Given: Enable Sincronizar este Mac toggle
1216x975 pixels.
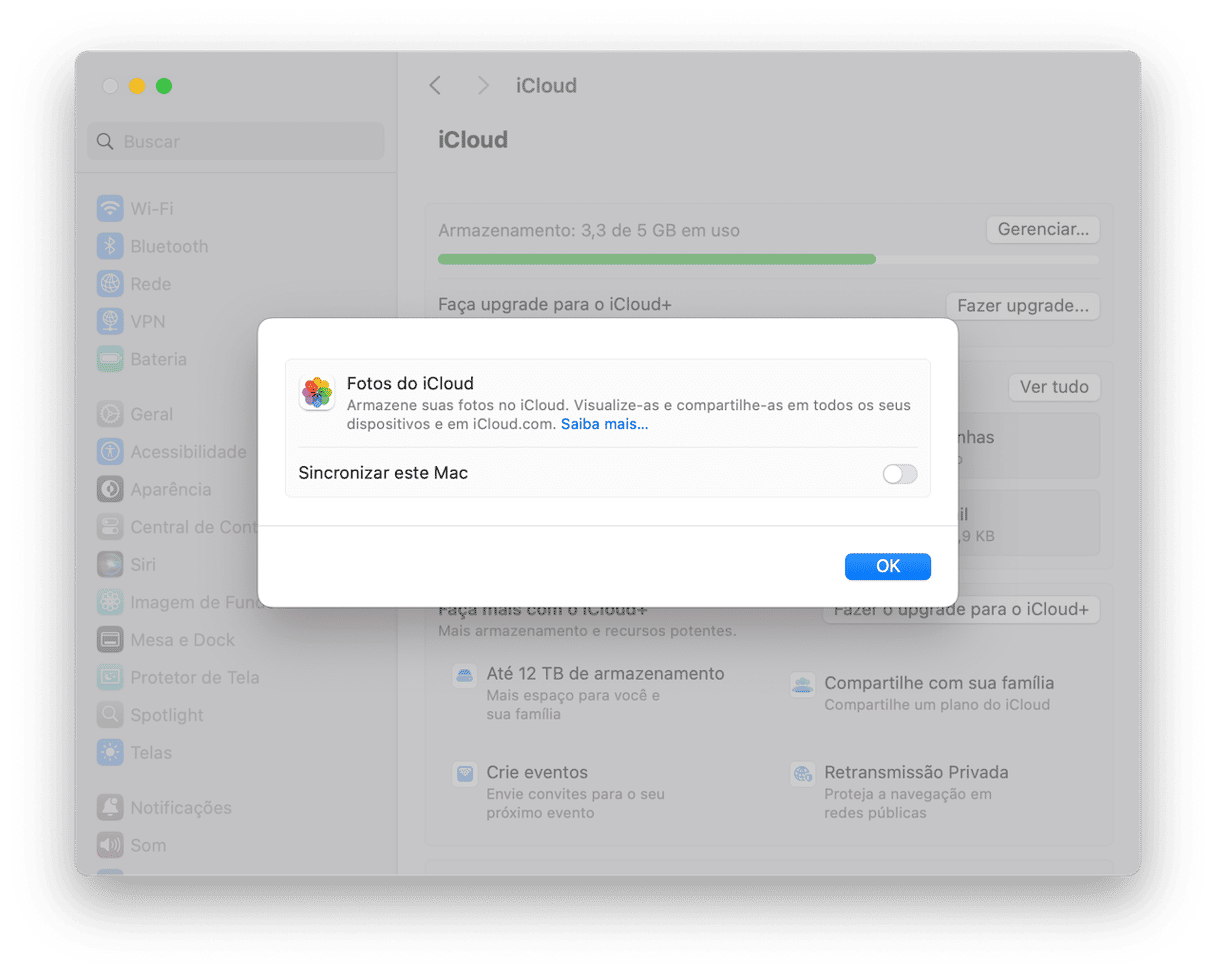Looking at the screenshot, I should coord(899,474).
